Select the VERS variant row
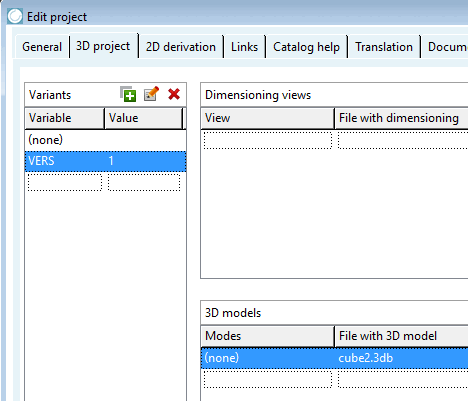The height and width of the screenshot is (401, 468). pos(105,161)
